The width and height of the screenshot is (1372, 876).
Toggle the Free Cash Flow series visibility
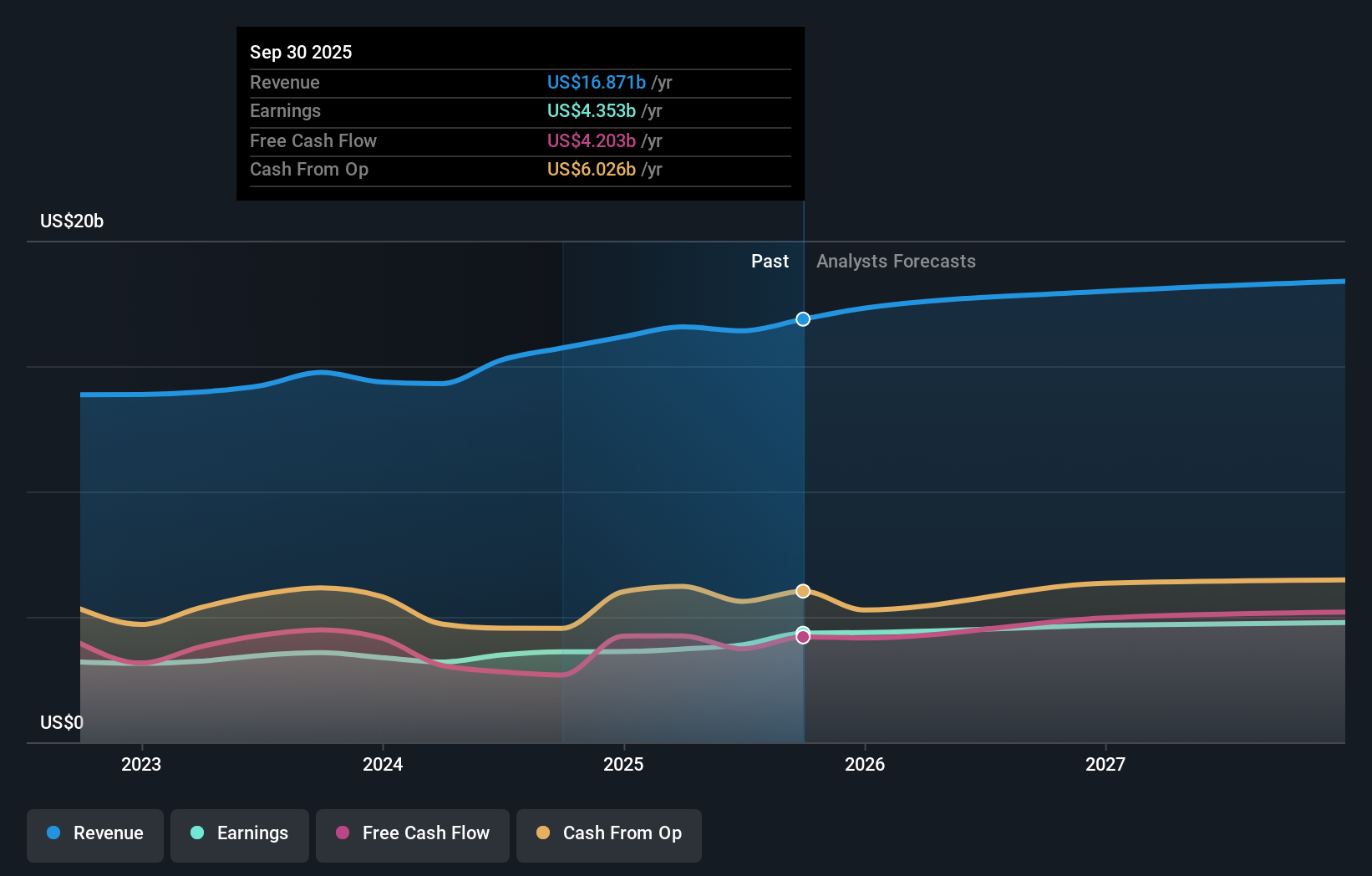[x=412, y=834]
